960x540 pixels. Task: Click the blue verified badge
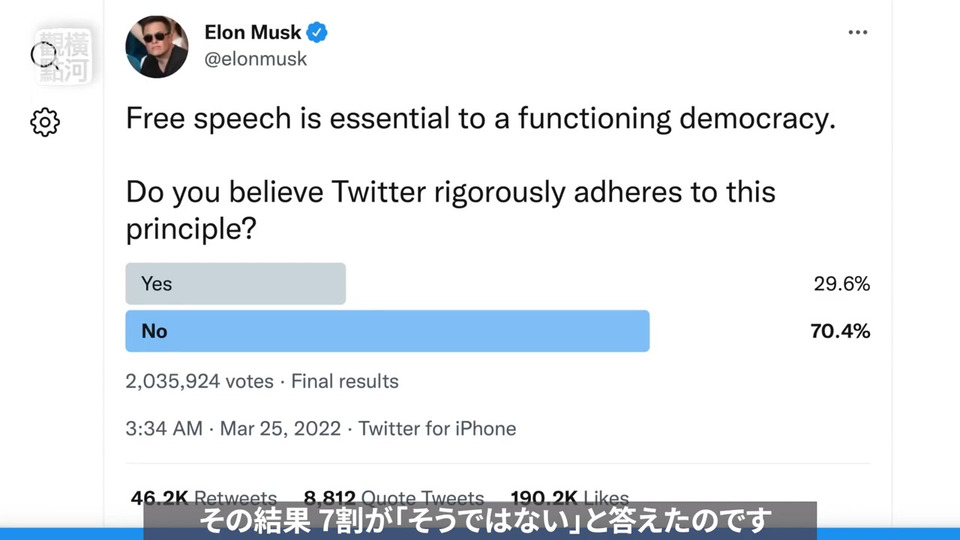tap(317, 33)
